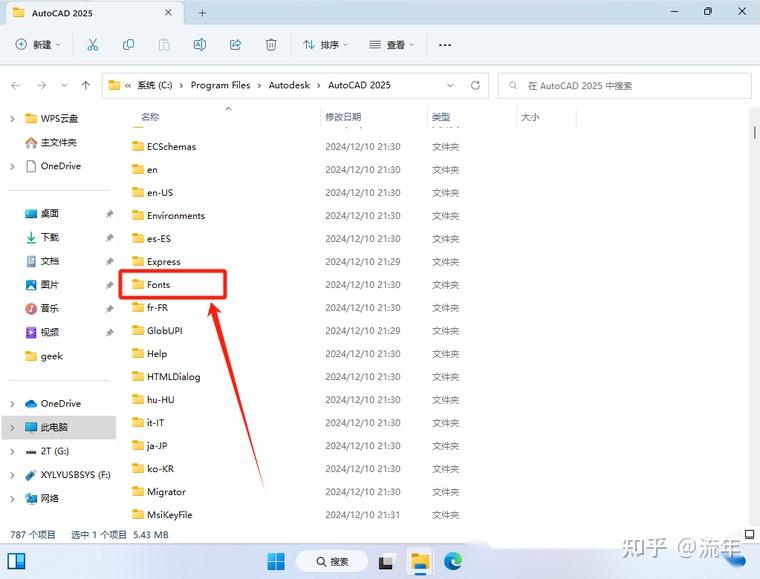
Task: Sort by the 大小 column header
Action: click(530, 117)
